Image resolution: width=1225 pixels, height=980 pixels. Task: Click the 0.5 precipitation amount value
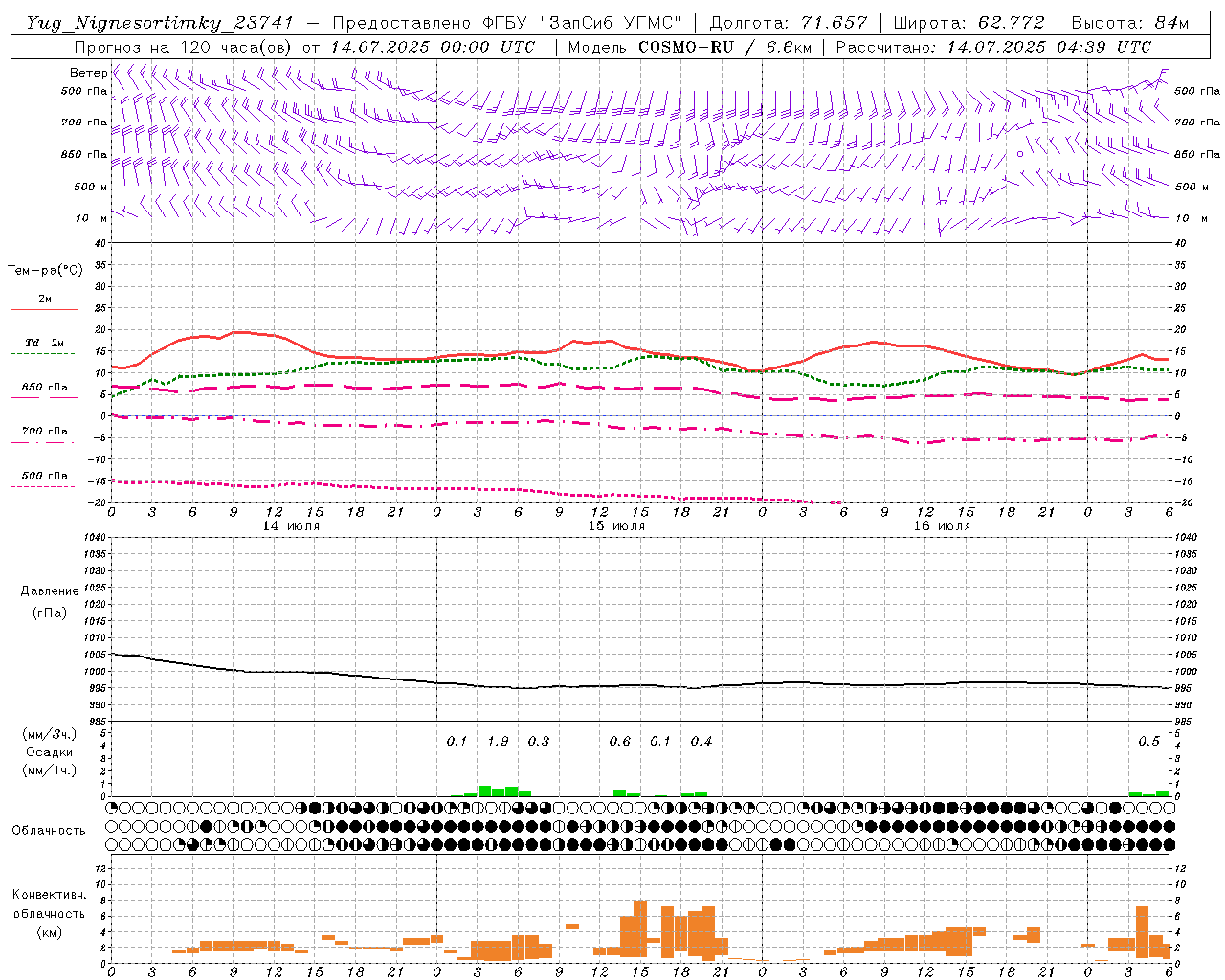[1149, 741]
